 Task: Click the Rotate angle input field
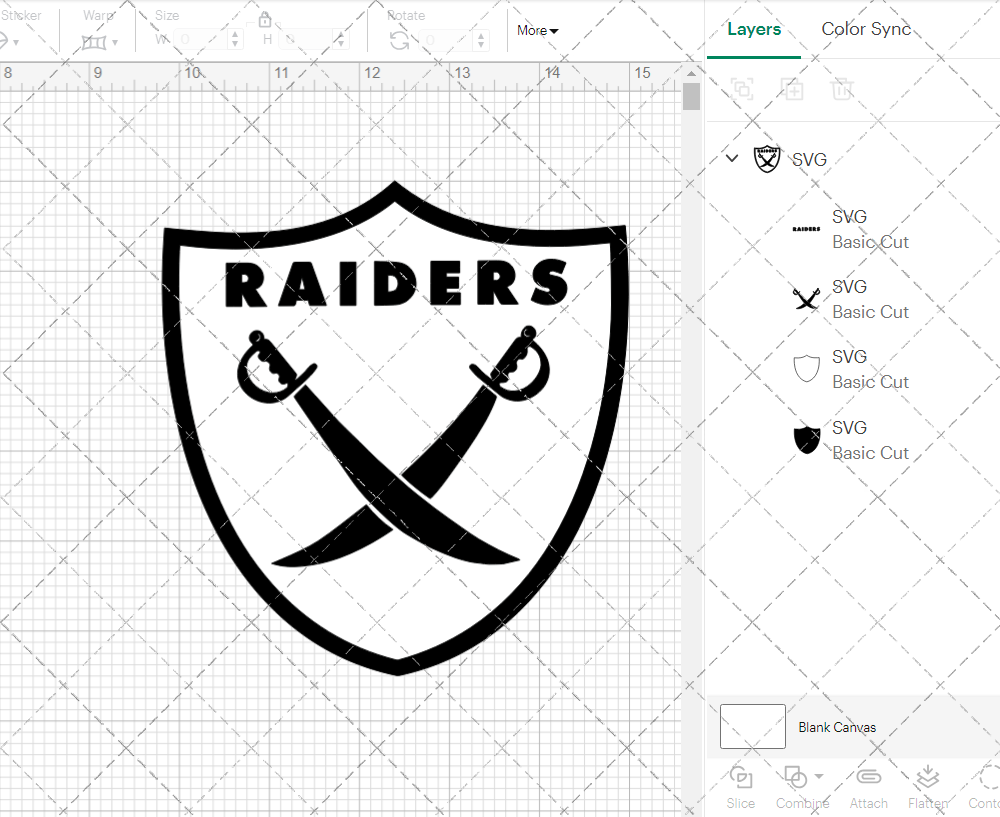[446, 40]
